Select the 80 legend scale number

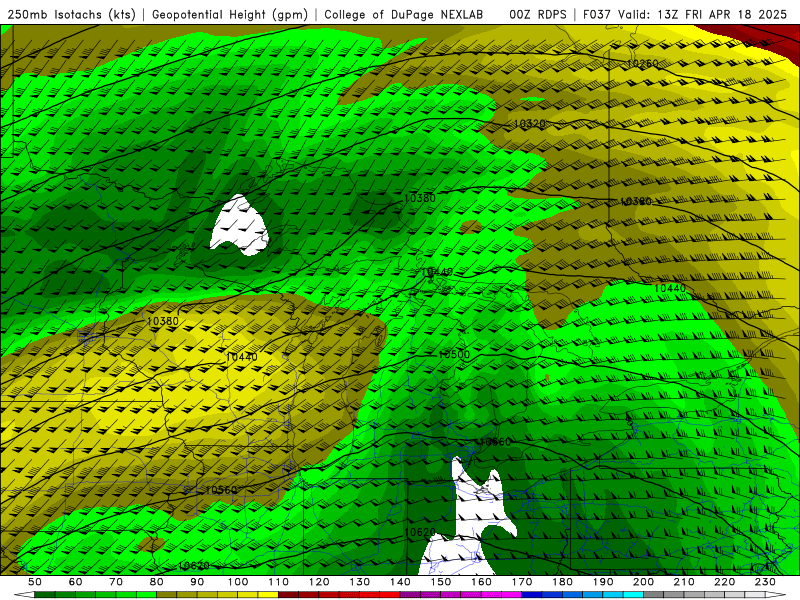157,582
